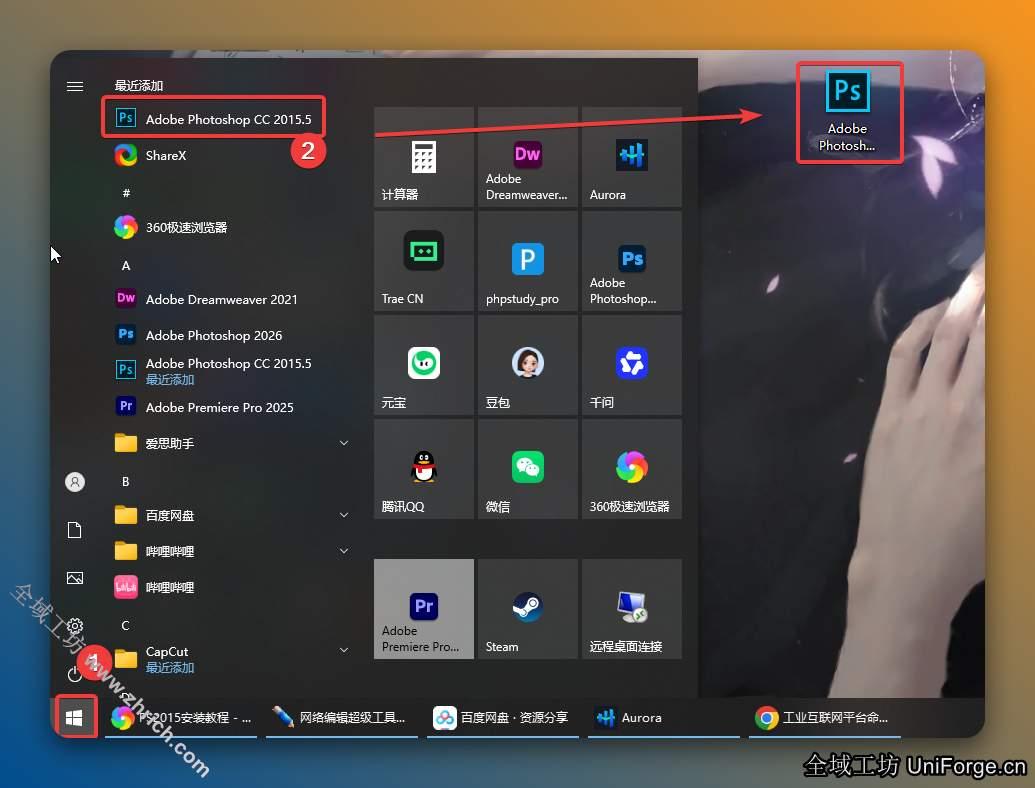Open the user account icon in sidebar
This screenshot has height=788, width=1035.
pos(75,482)
